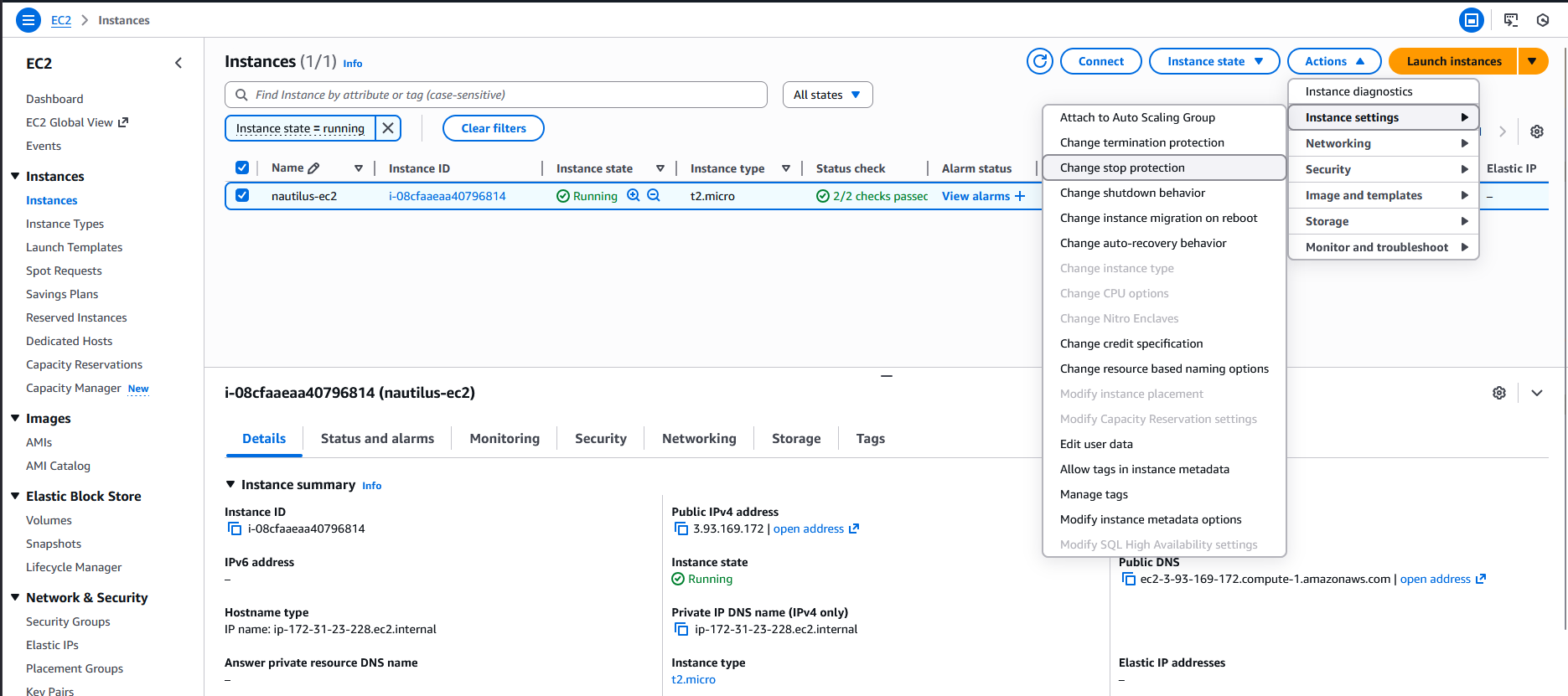Collapse the EC2 sidebar panel
This screenshot has height=696, width=1568.
(x=179, y=63)
